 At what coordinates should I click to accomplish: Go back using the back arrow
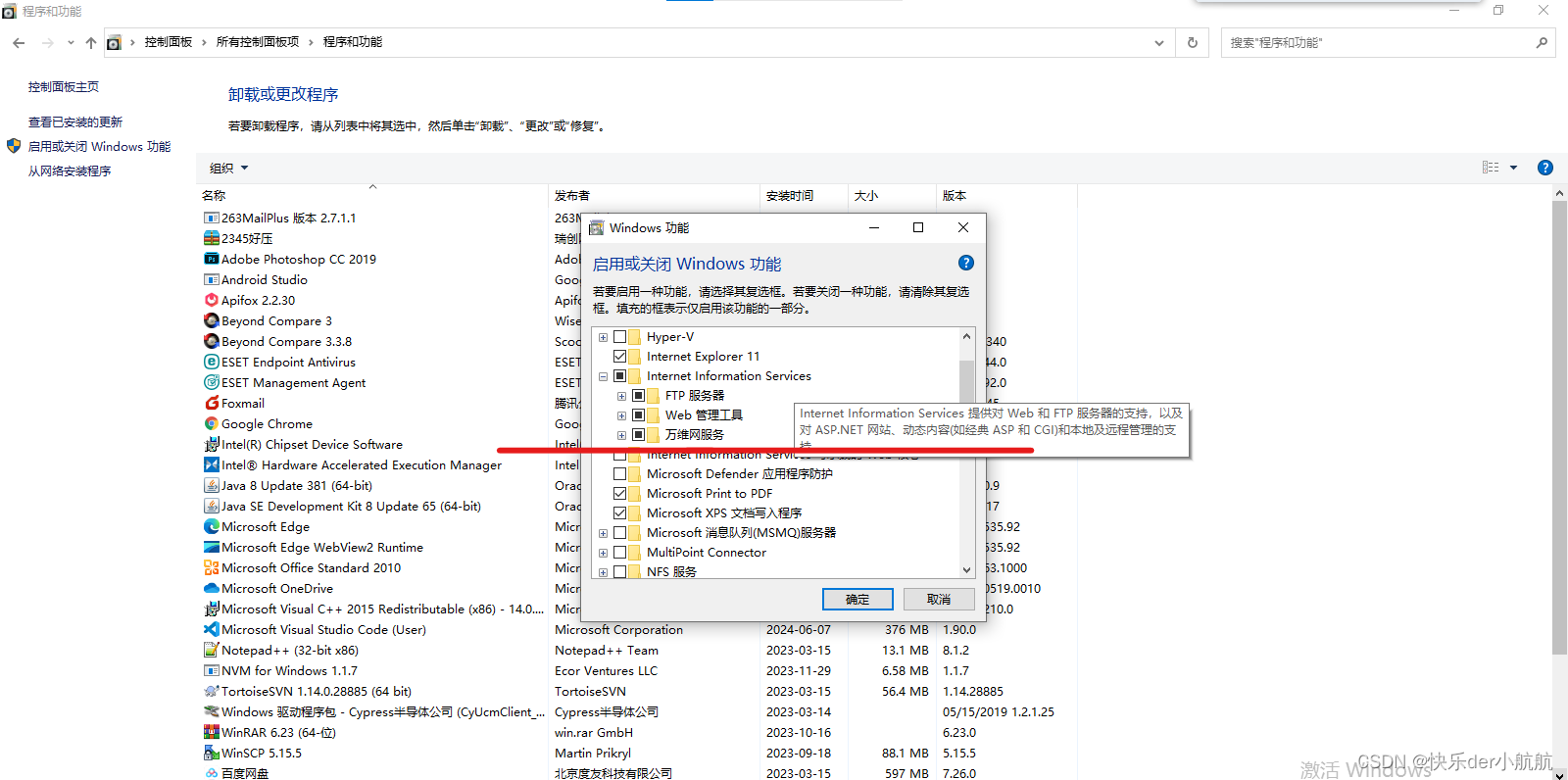click(19, 42)
